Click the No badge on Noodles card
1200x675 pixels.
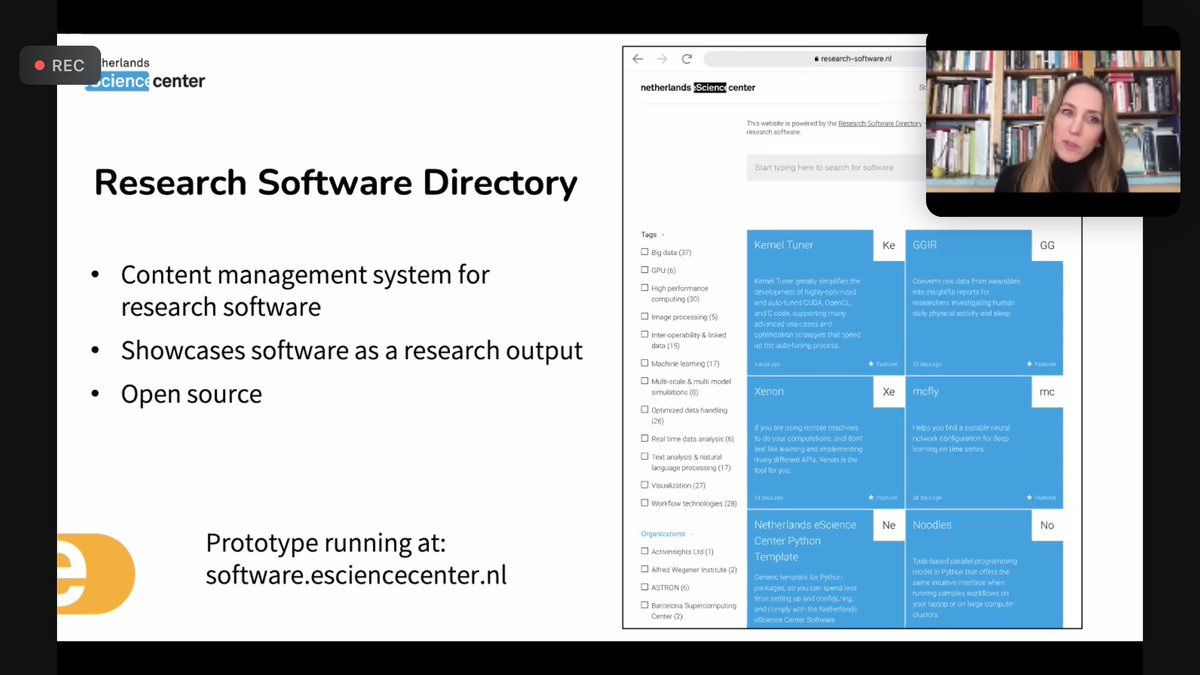1047,525
